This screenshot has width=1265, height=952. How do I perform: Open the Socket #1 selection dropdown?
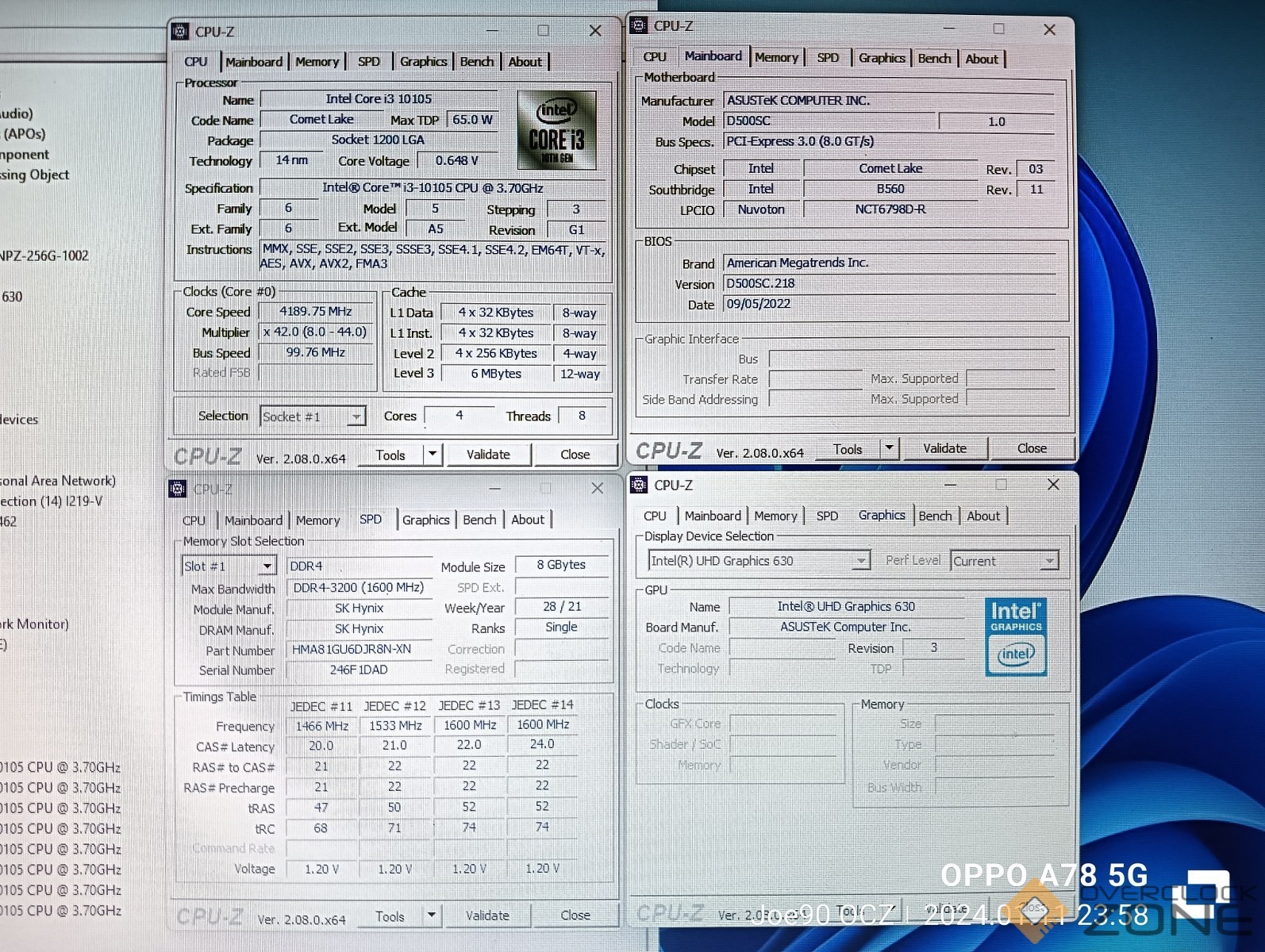coord(356,416)
